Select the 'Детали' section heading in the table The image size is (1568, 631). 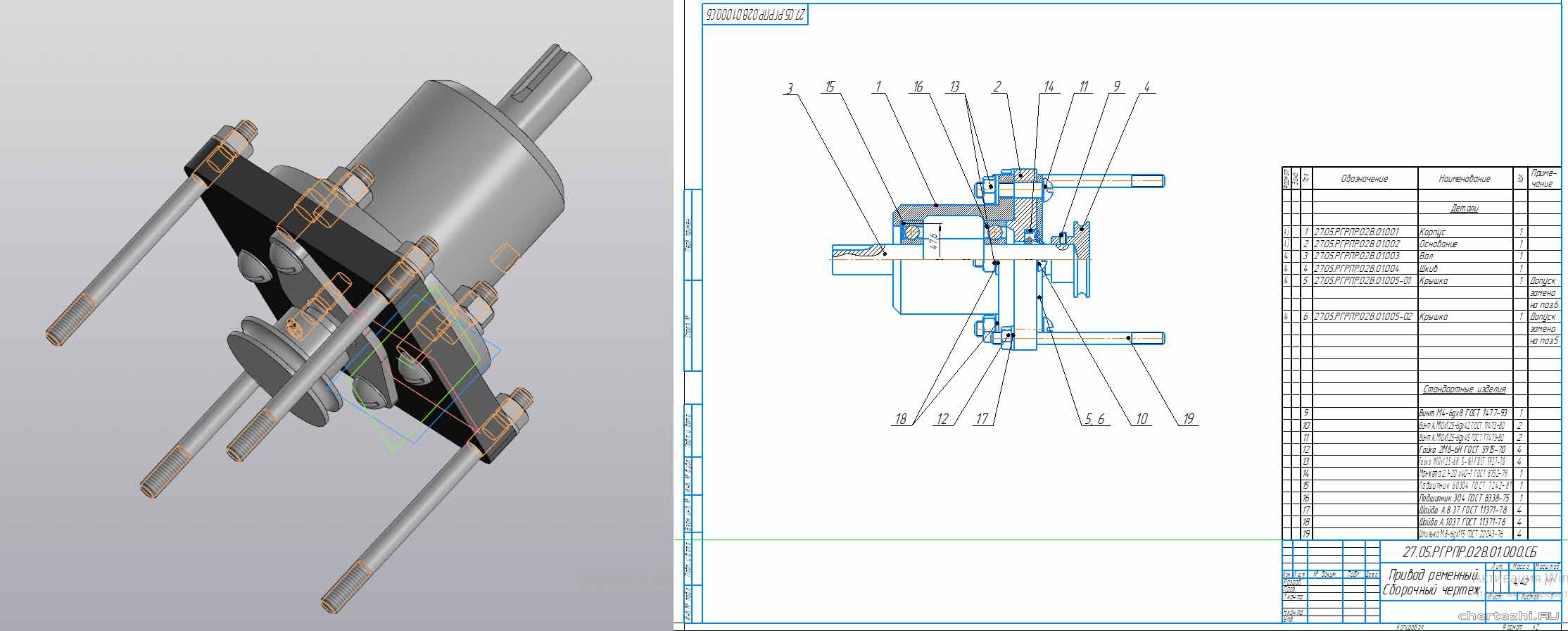(x=1464, y=208)
